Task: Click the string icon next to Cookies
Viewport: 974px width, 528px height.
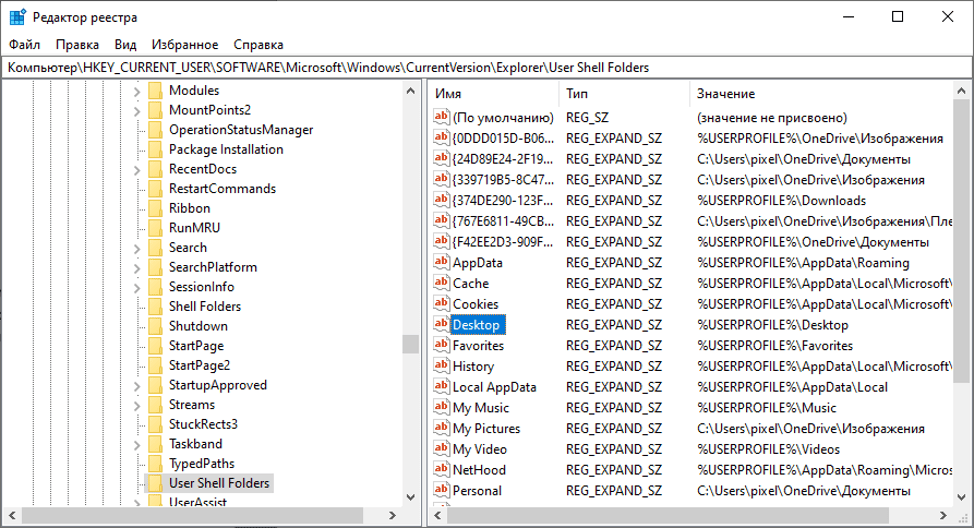Action: pyautogui.click(x=442, y=304)
